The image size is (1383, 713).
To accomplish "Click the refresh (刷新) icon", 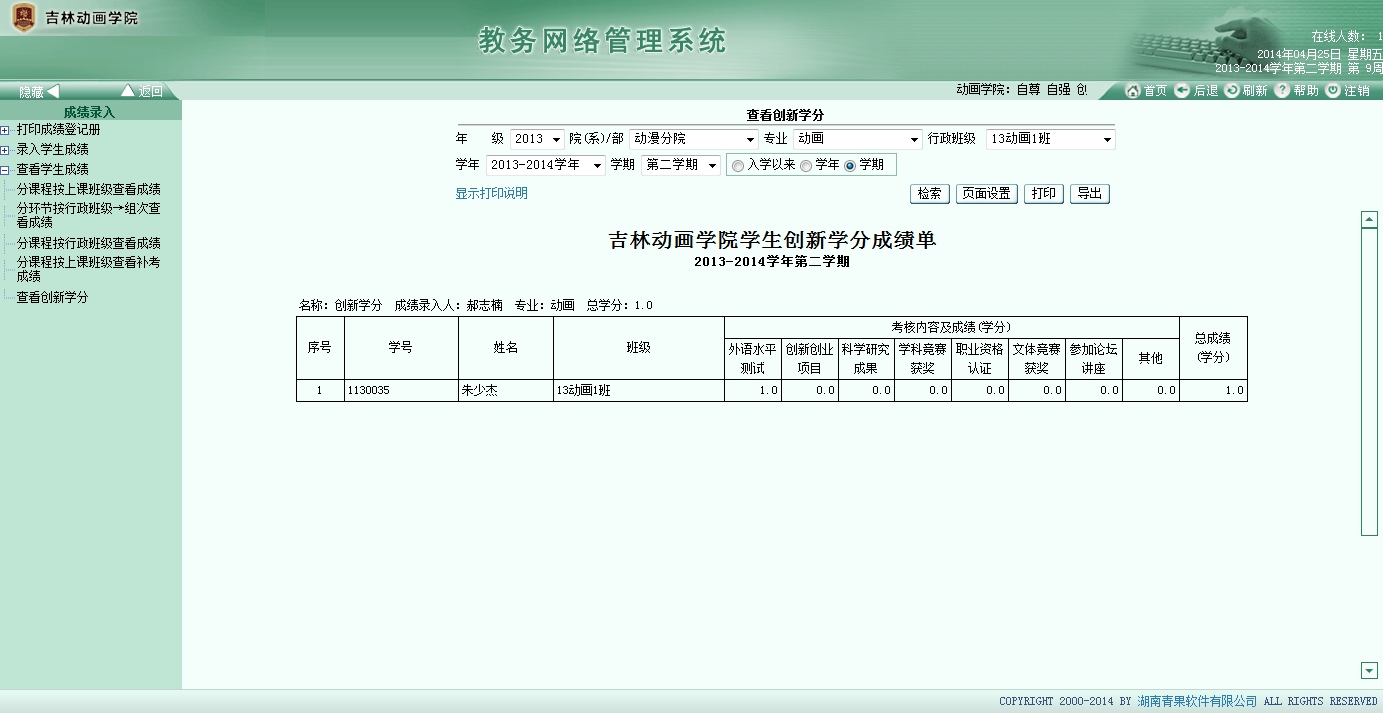I will pos(1232,91).
